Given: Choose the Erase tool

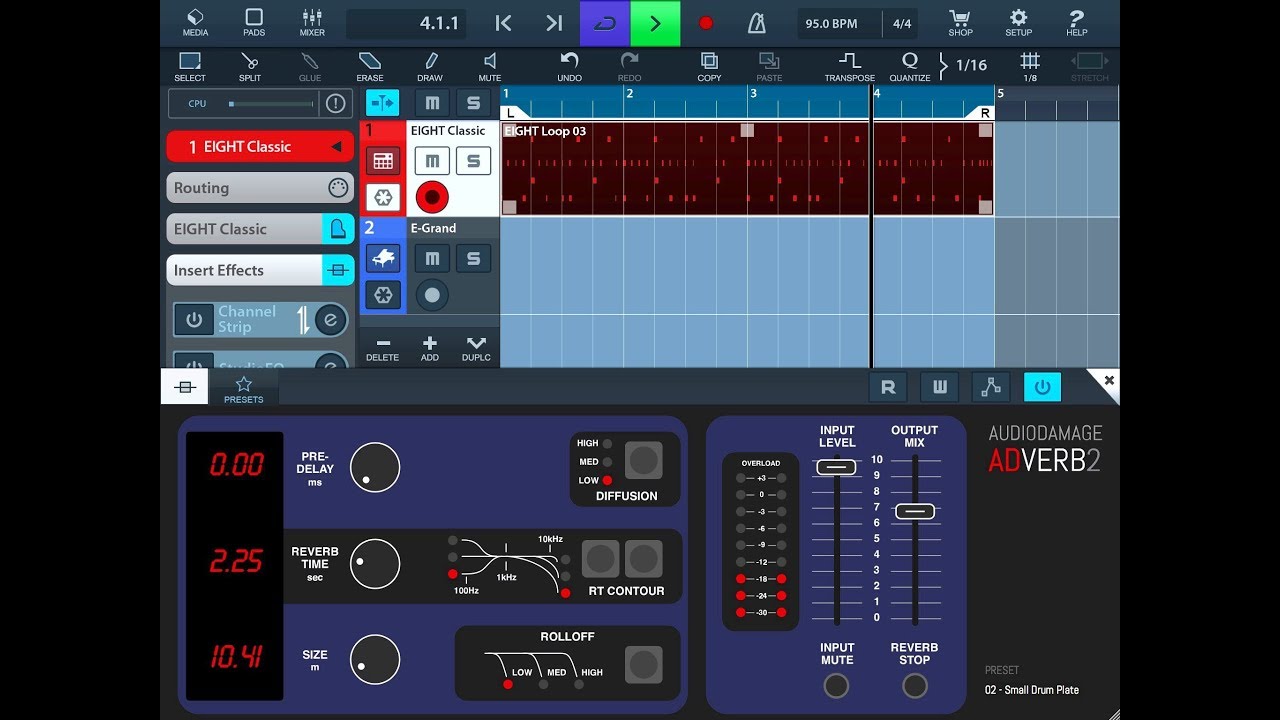Looking at the screenshot, I should 370,67.
